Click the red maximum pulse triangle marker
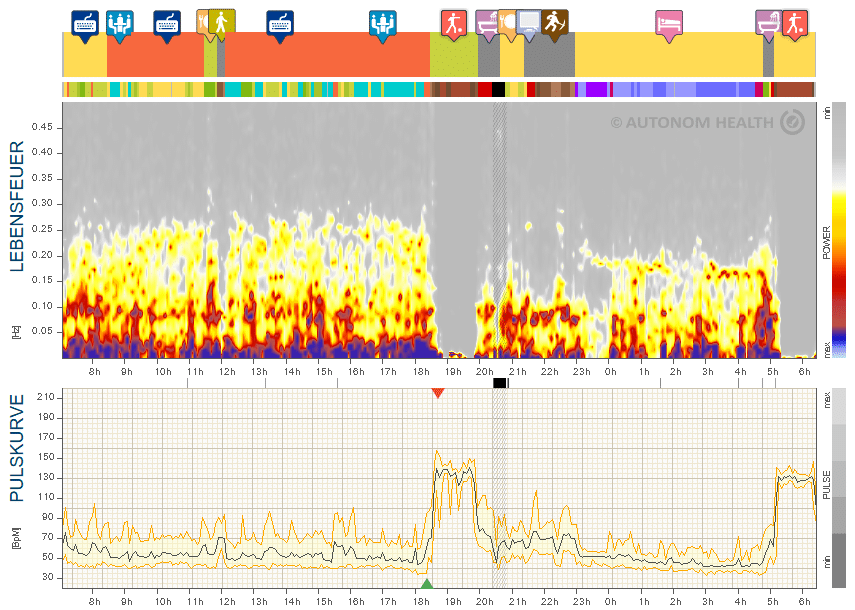855x610 pixels. [438, 392]
